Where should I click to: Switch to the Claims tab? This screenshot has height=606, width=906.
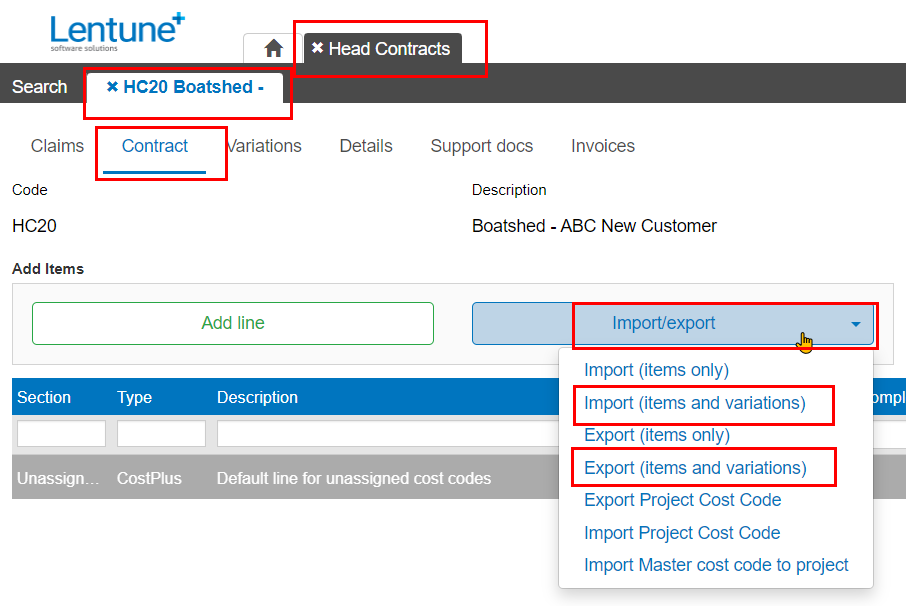pos(56,146)
